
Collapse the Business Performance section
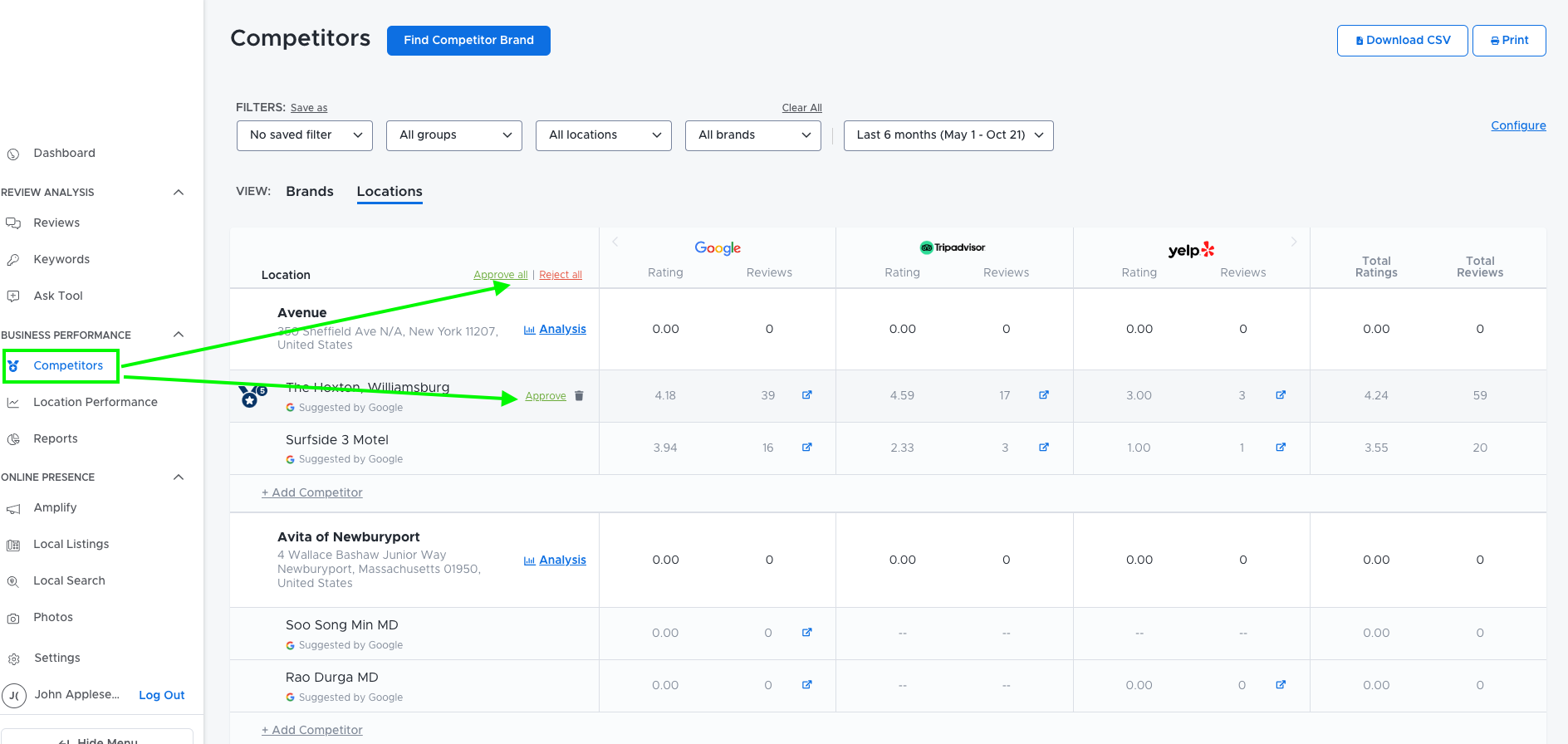(x=179, y=335)
